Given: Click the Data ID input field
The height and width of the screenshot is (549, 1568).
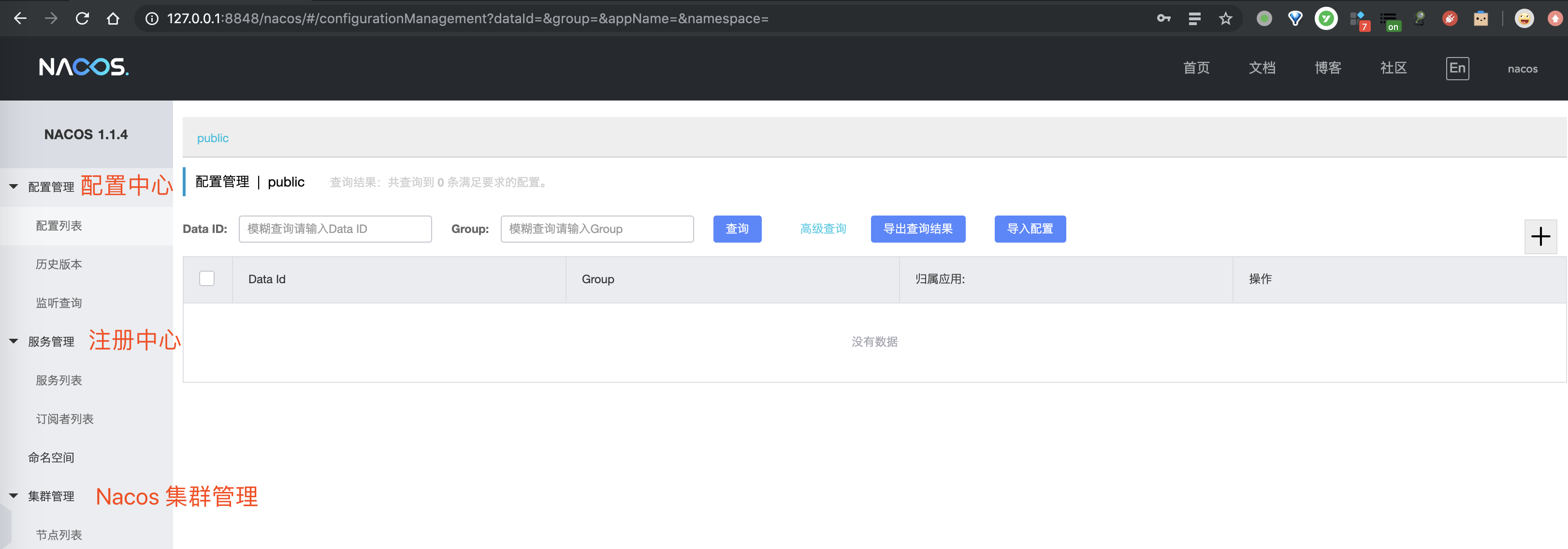Looking at the screenshot, I should [335, 229].
